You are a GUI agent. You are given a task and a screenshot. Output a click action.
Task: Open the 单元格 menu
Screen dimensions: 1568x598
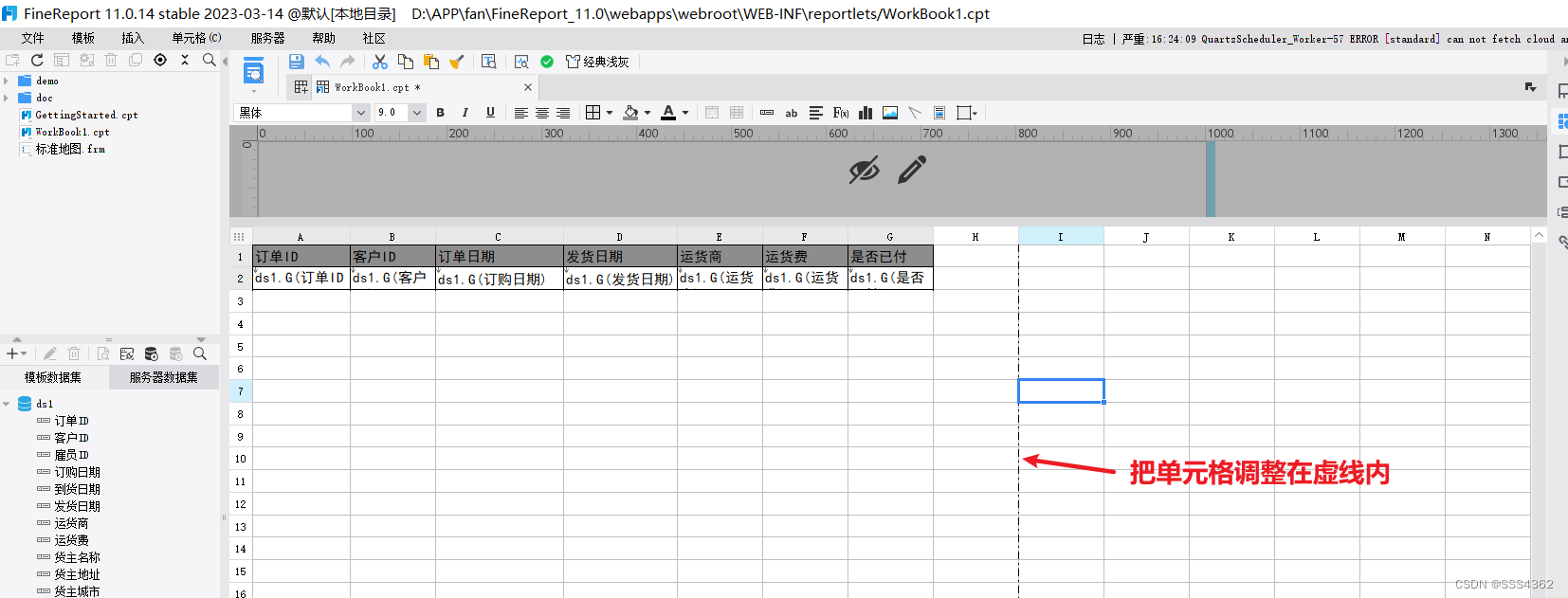point(196,38)
